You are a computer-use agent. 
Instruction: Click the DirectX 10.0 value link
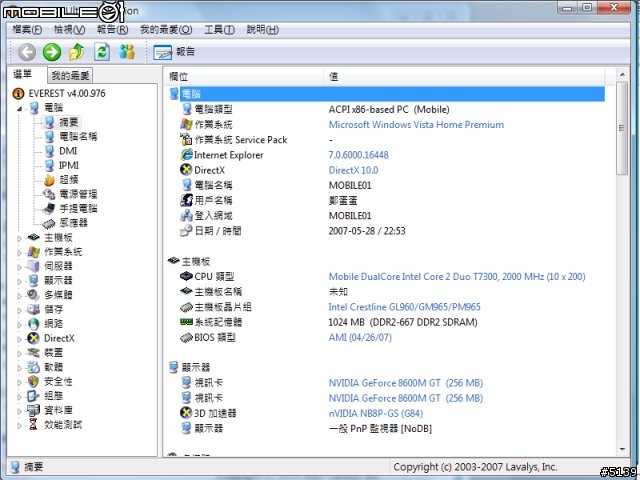tap(353, 170)
